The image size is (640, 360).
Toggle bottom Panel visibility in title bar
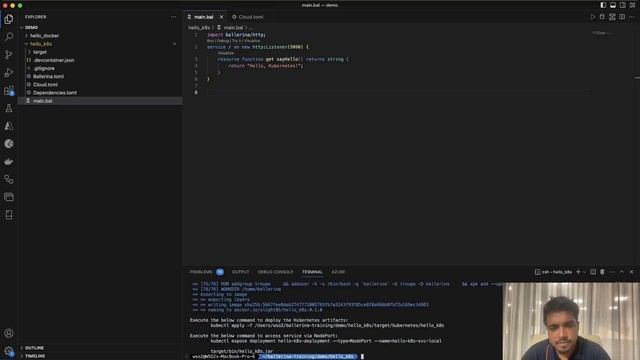tap(613, 5)
